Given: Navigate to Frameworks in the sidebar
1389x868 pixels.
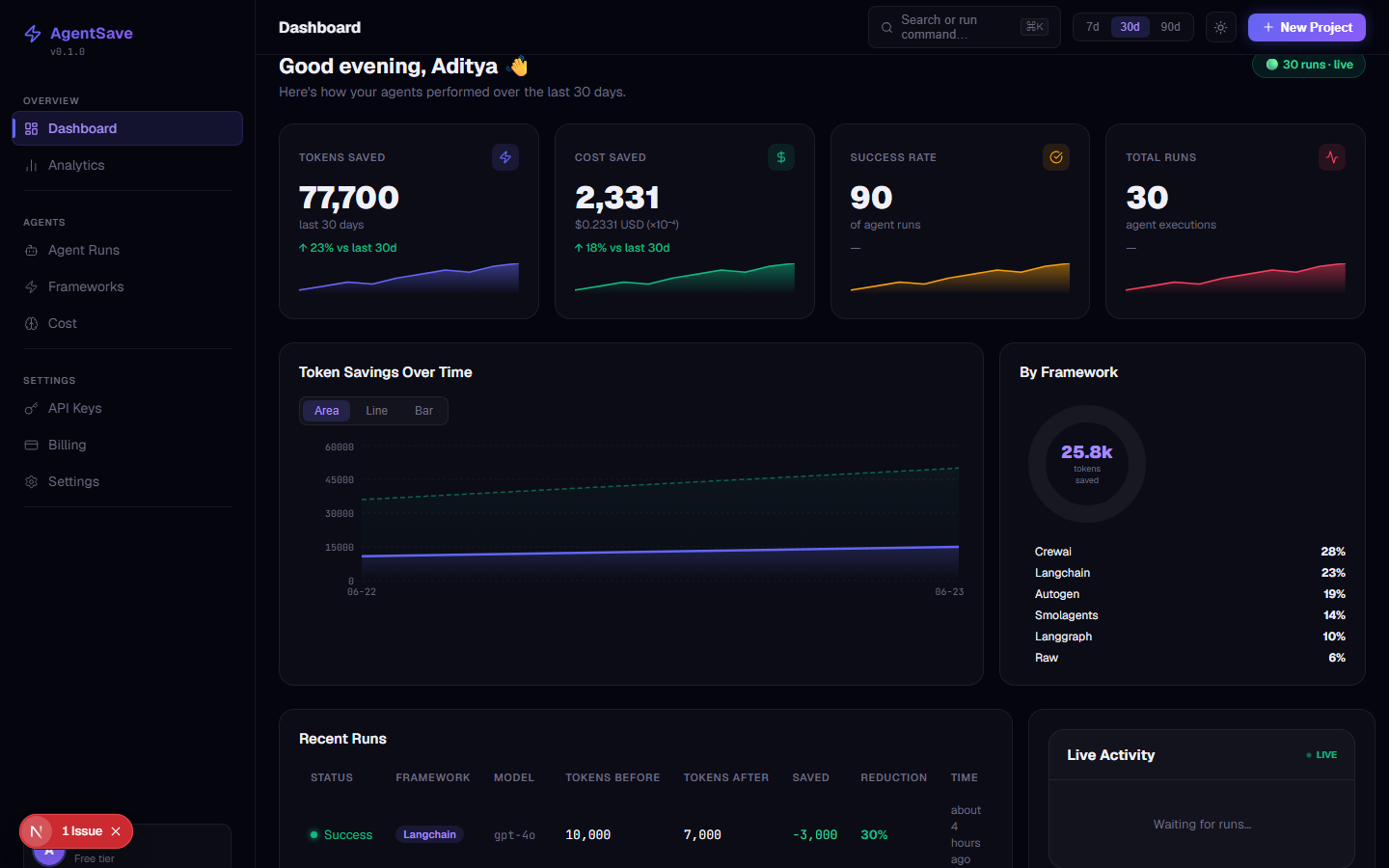Looking at the screenshot, I should pyautogui.click(x=127, y=286).
